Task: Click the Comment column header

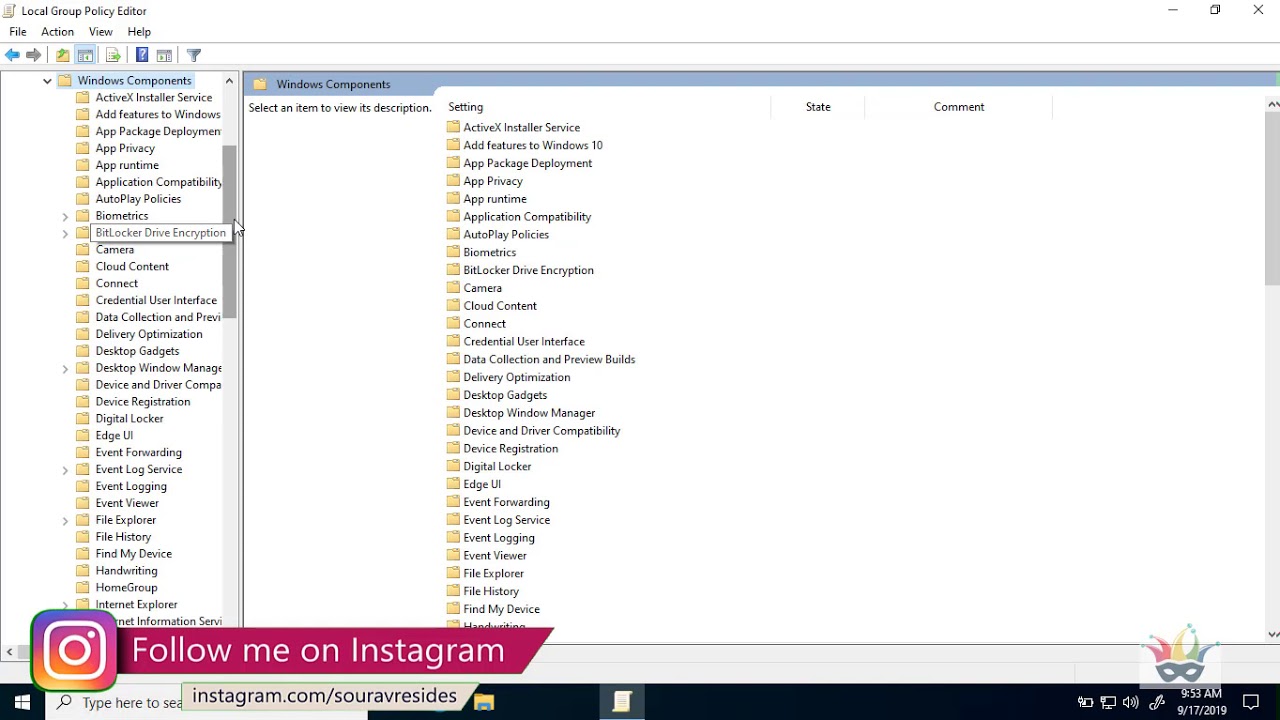Action: [958, 107]
